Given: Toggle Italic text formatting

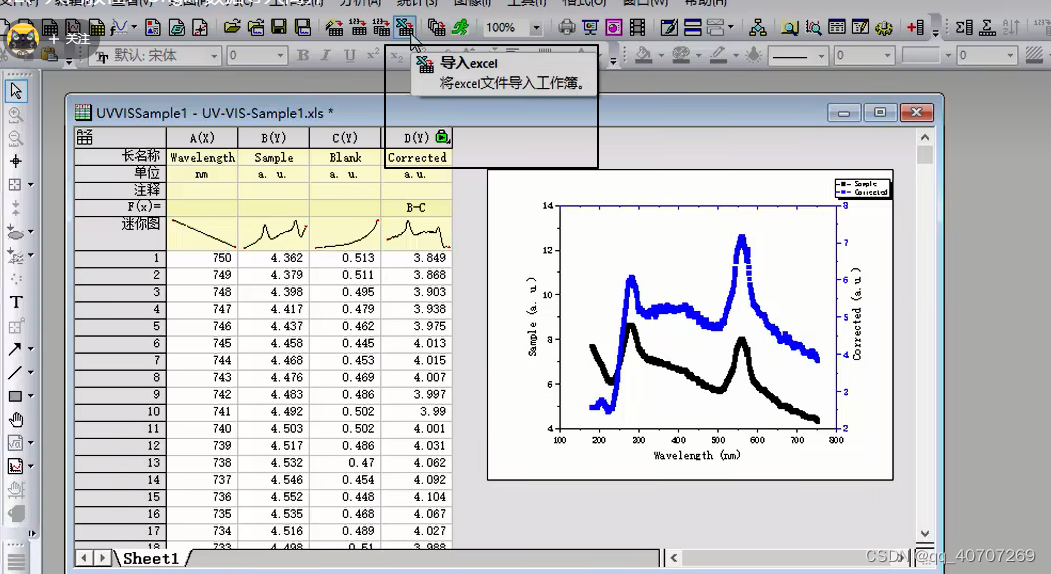Looking at the screenshot, I should pyautogui.click(x=326, y=56).
